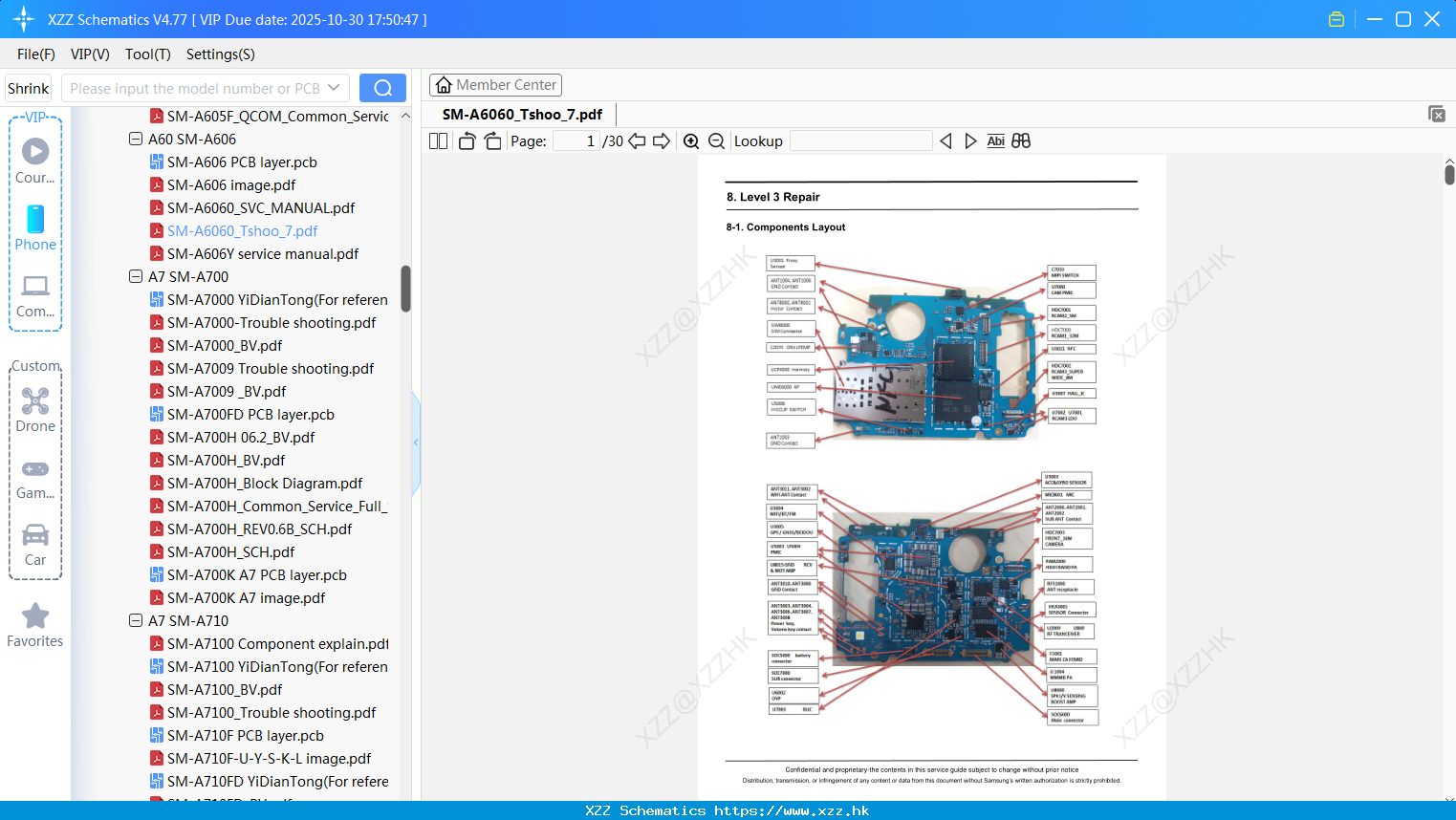This screenshot has height=820, width=1456.
Task: Open SM-A6060_SVC_MANUAL.pdf
Action: coord(261,208)
